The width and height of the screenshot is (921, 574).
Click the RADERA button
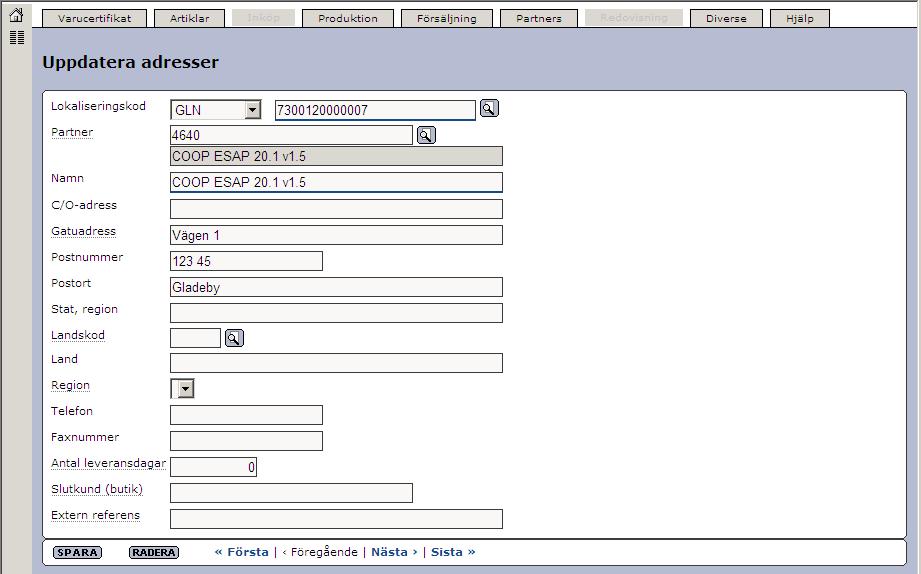[154, 552]
